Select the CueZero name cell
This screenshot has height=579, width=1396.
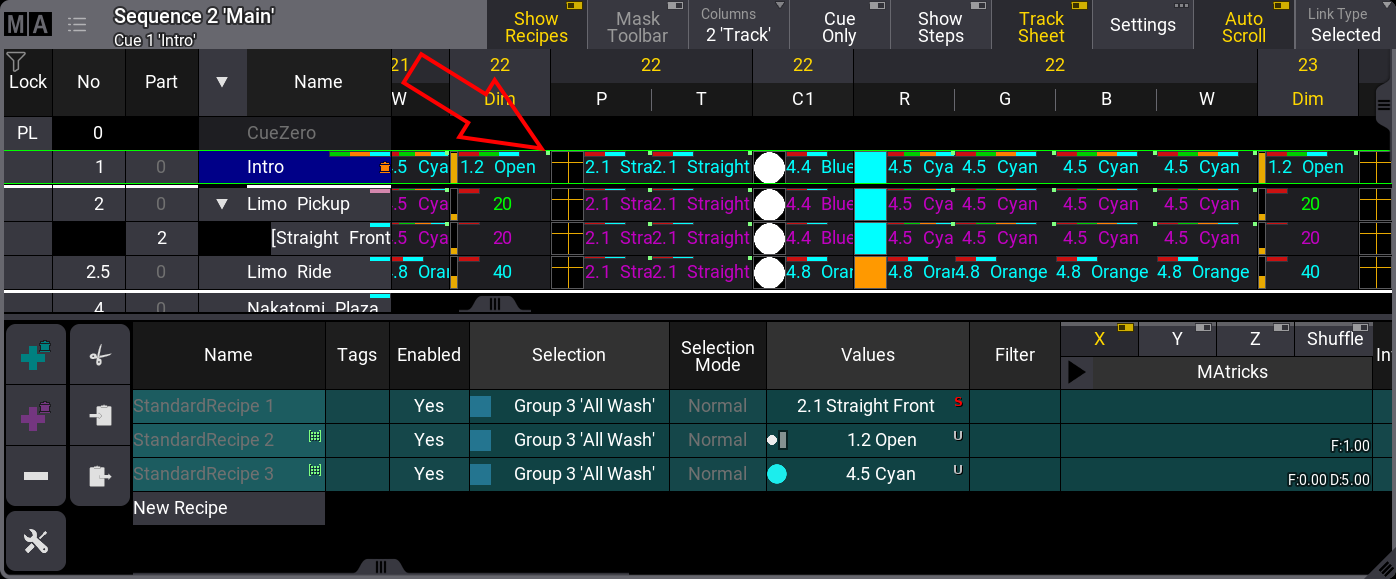tap(295, 132)
